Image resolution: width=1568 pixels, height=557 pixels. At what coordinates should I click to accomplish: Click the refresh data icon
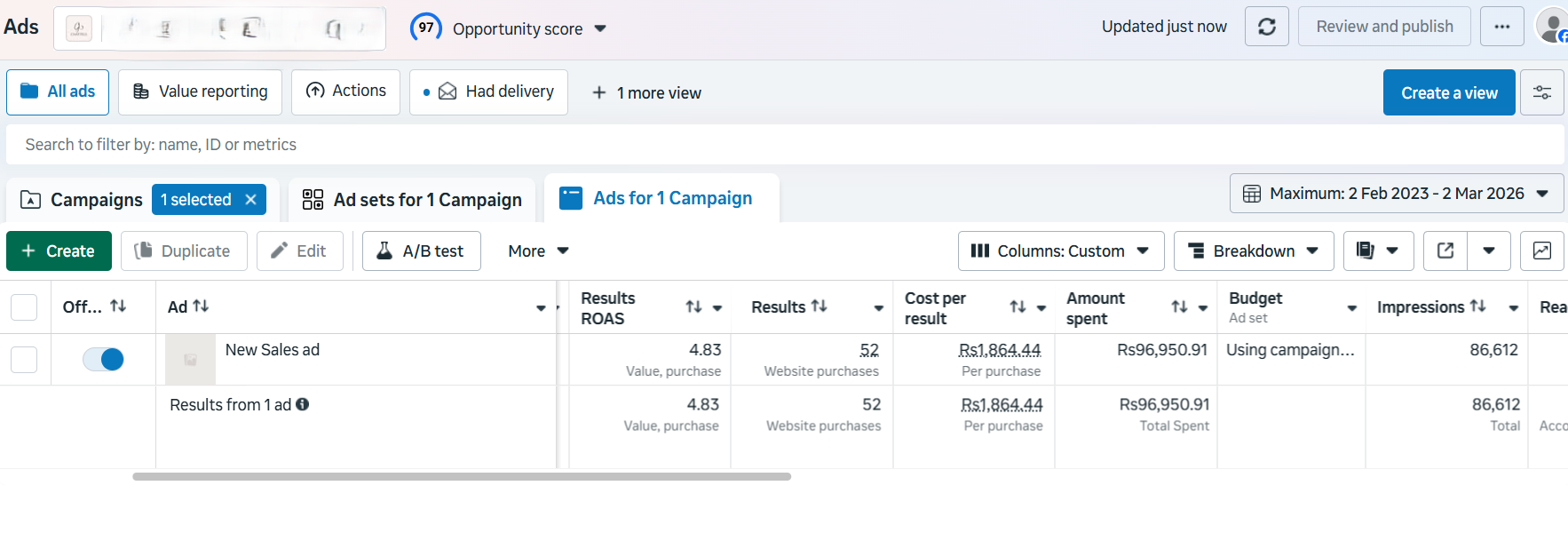pyautogui.click(x=1266, y=27)
